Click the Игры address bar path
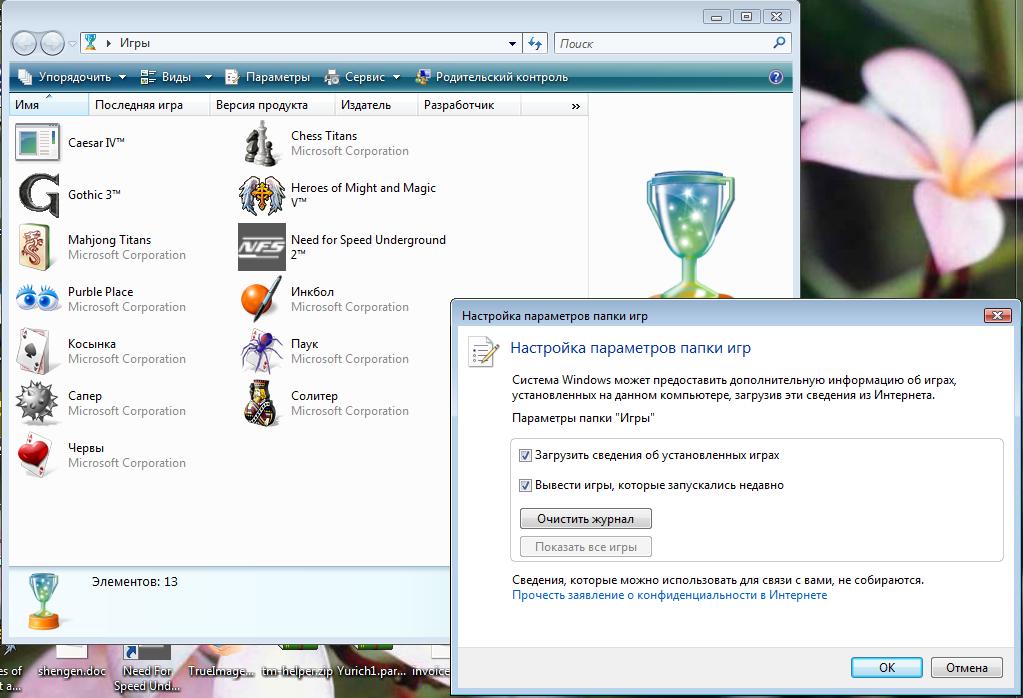This screenshot has height=698, width=1023. point(134,43)
